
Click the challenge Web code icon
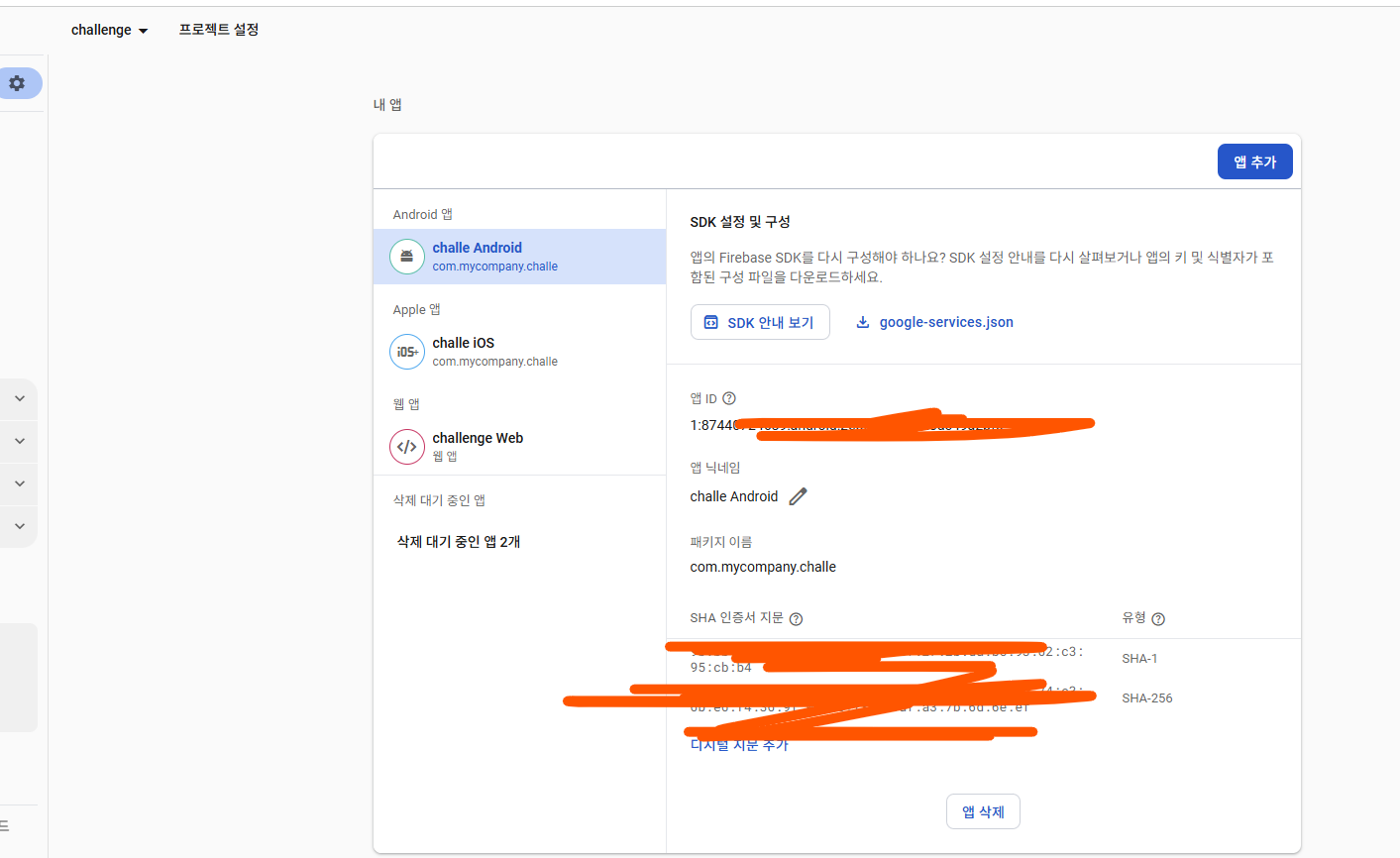tap(406, 447)
